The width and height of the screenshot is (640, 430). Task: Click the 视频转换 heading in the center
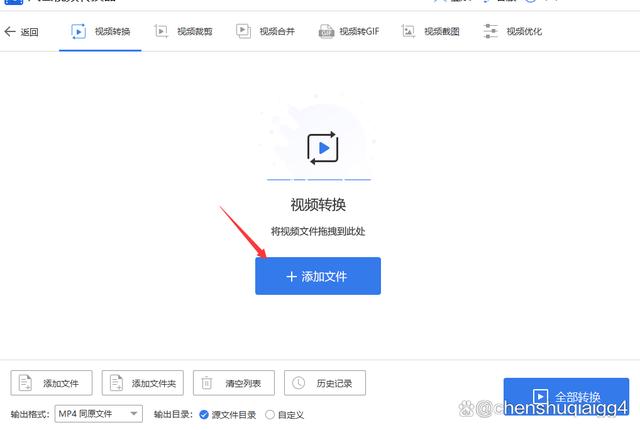click(318, 205)
